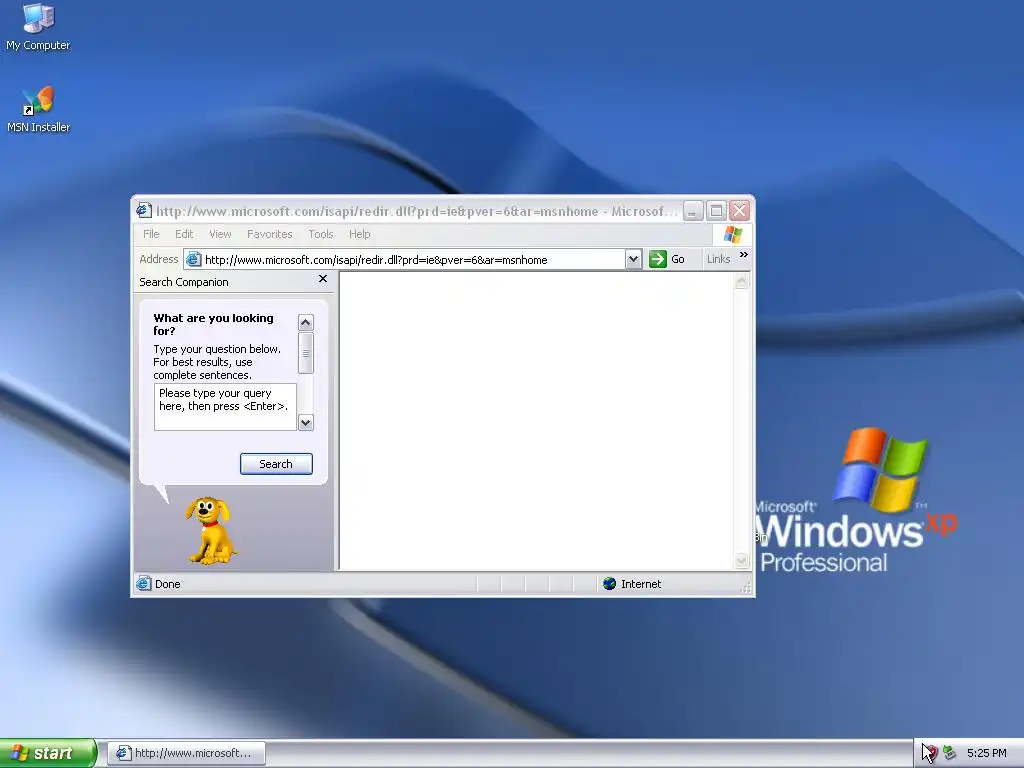Screen dimensions: 1024x768
Task: Click the search query text box
Action: (225, 407)
